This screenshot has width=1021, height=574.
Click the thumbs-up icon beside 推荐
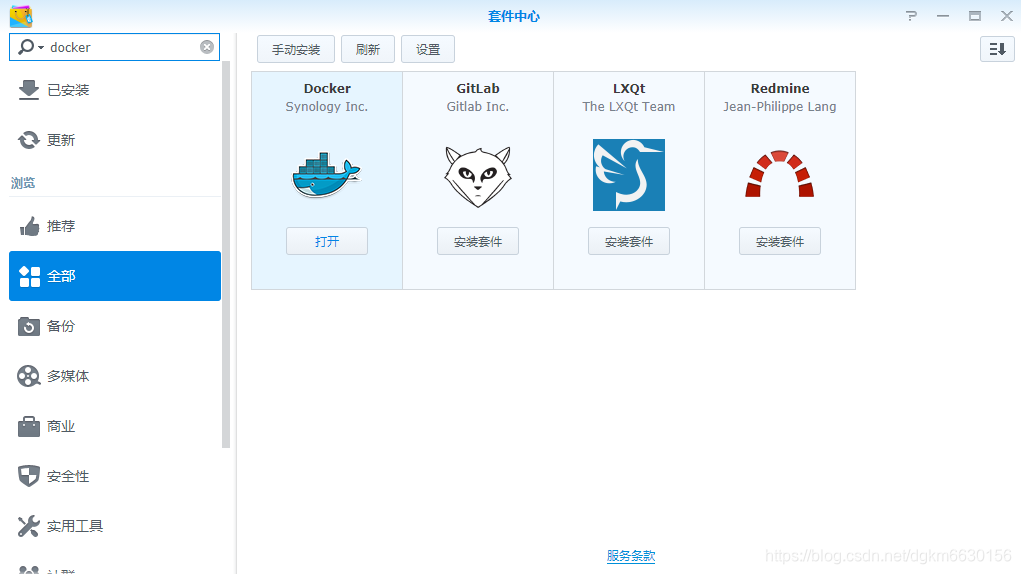[x=29, y=226]
